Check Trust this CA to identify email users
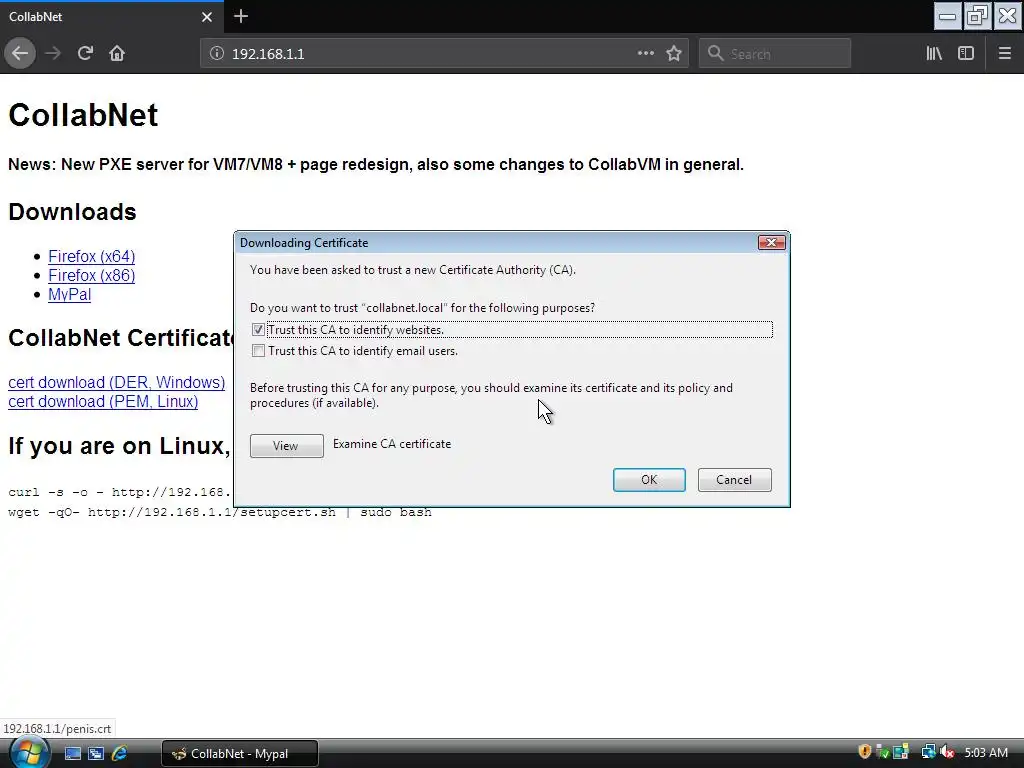Screen dimensions: 1024x768 [x=259, y=351]
